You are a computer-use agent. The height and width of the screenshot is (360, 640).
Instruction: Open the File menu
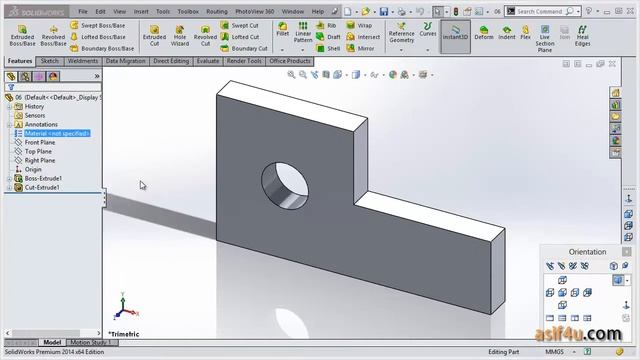83,11
